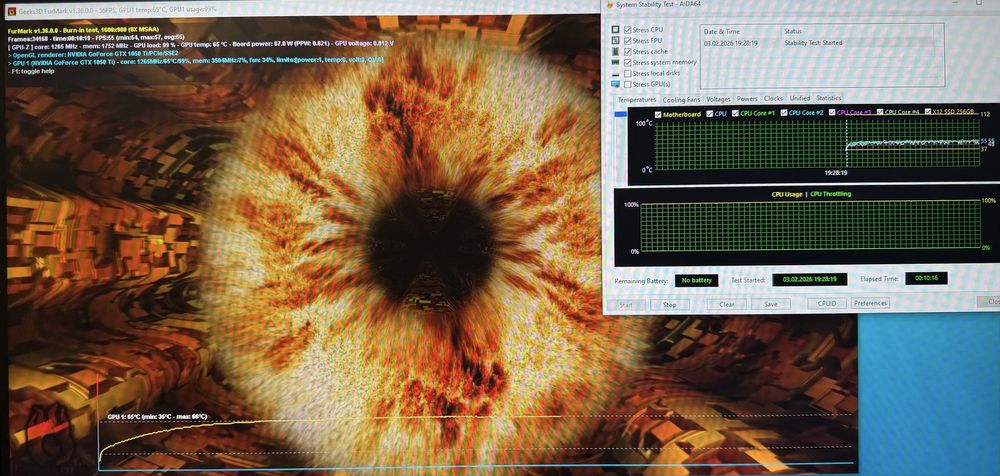Uncheck the Stress system memory checkbox

pyautogui.click(x=628, y=63)
